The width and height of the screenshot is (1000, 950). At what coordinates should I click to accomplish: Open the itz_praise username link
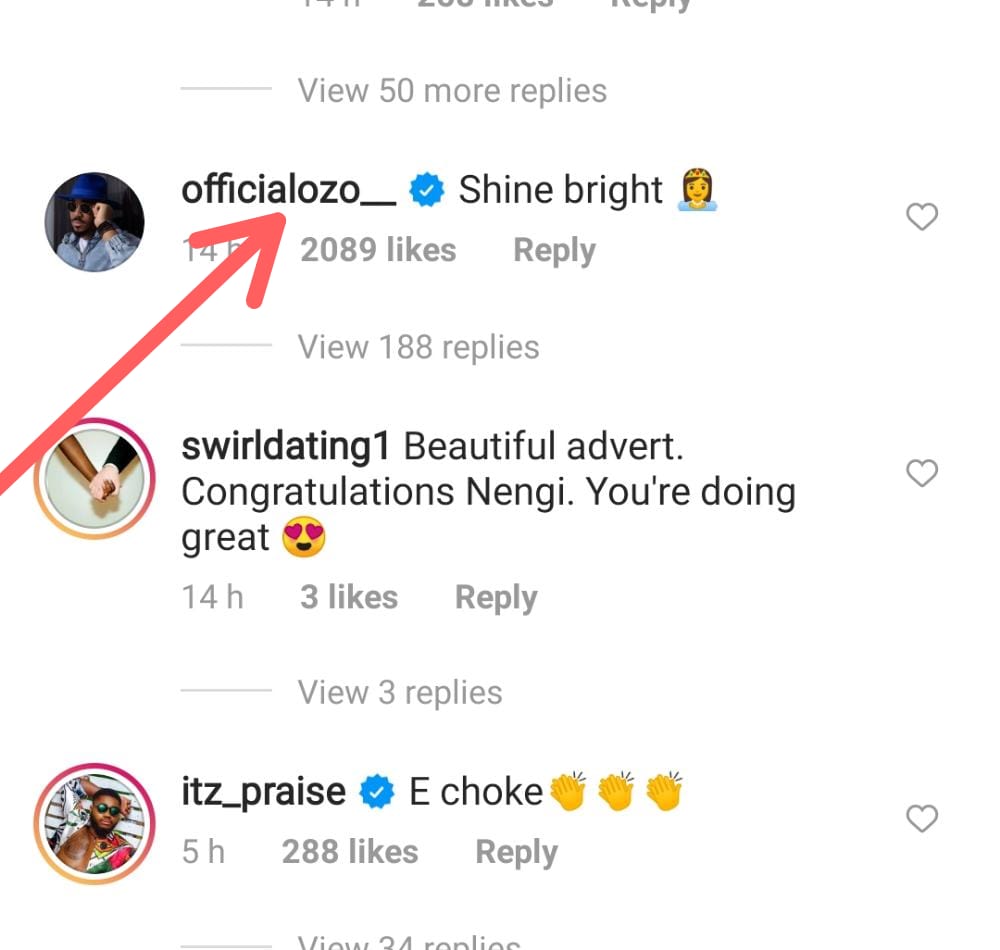coord(263,792)
